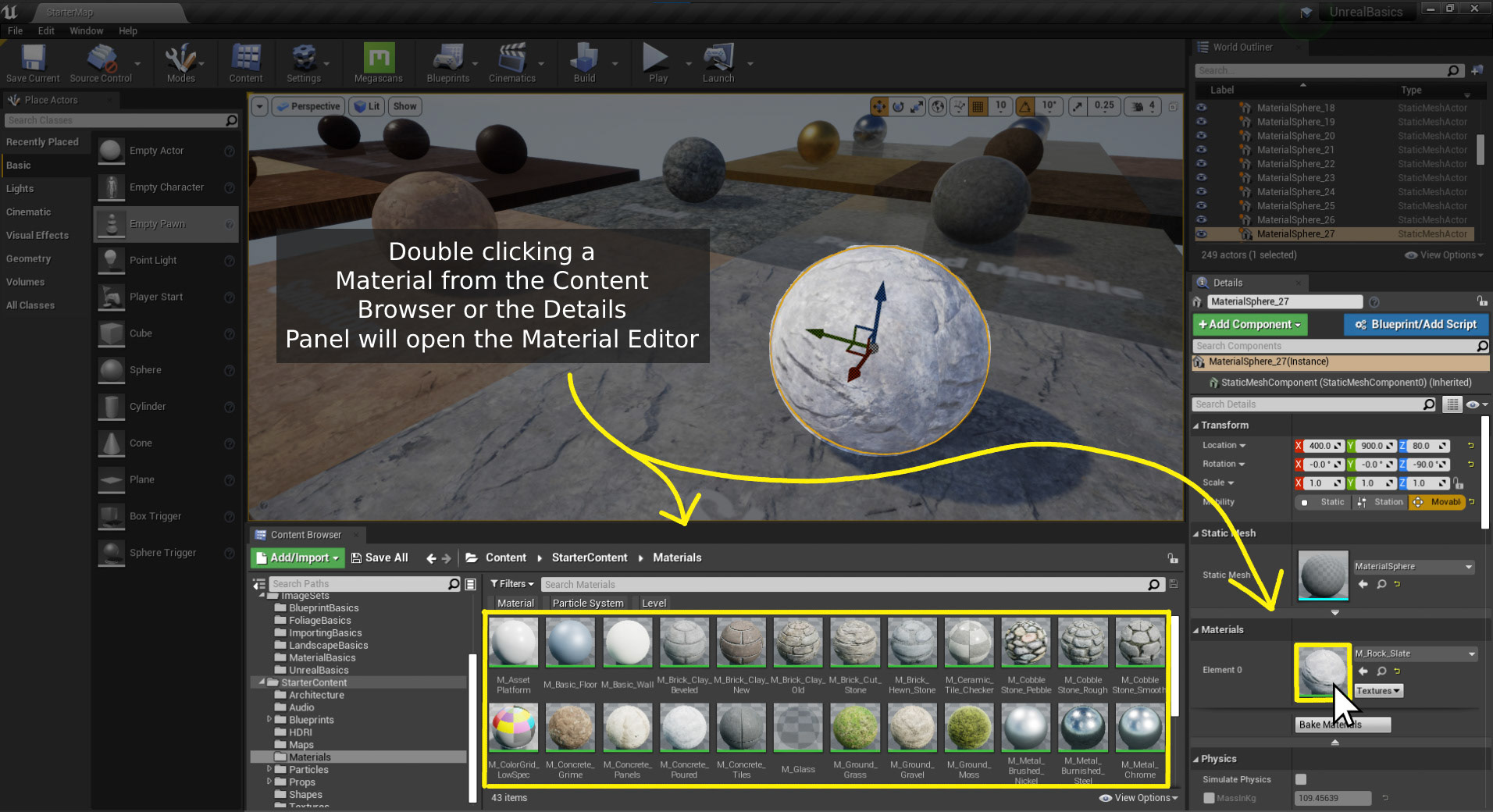Click the Add Component button
This screenshot has height=812, width=1493.
pyautogui.click(x=1250, y=324)
